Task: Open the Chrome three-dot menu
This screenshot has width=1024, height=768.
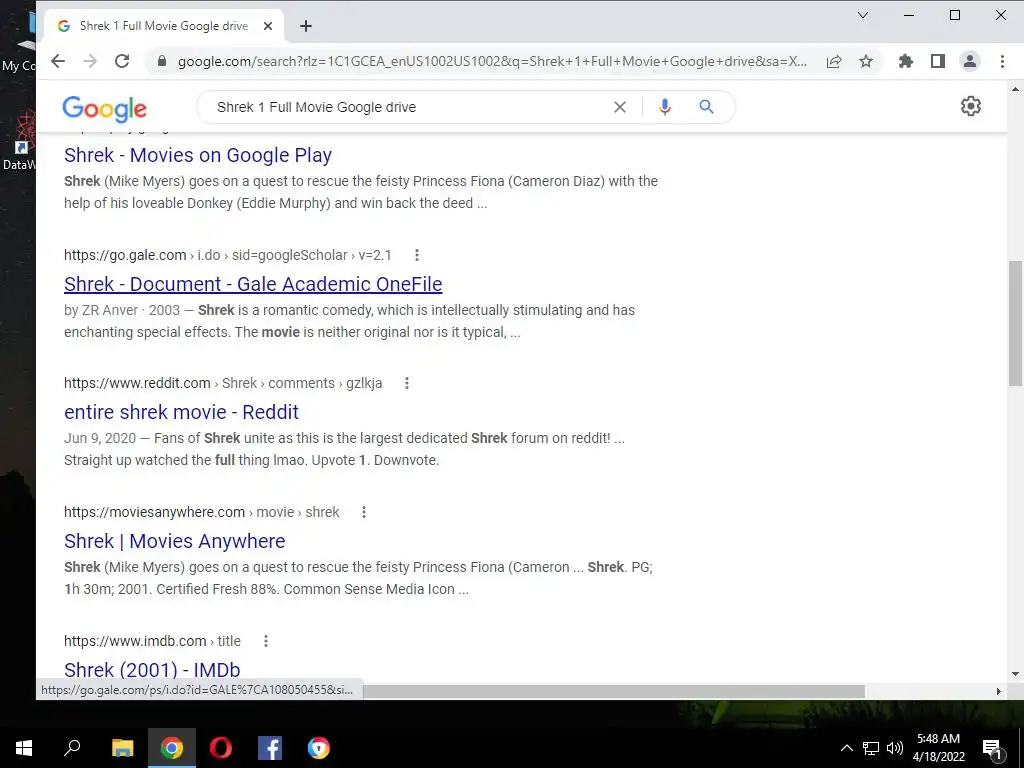Action: click(1002, 61)
